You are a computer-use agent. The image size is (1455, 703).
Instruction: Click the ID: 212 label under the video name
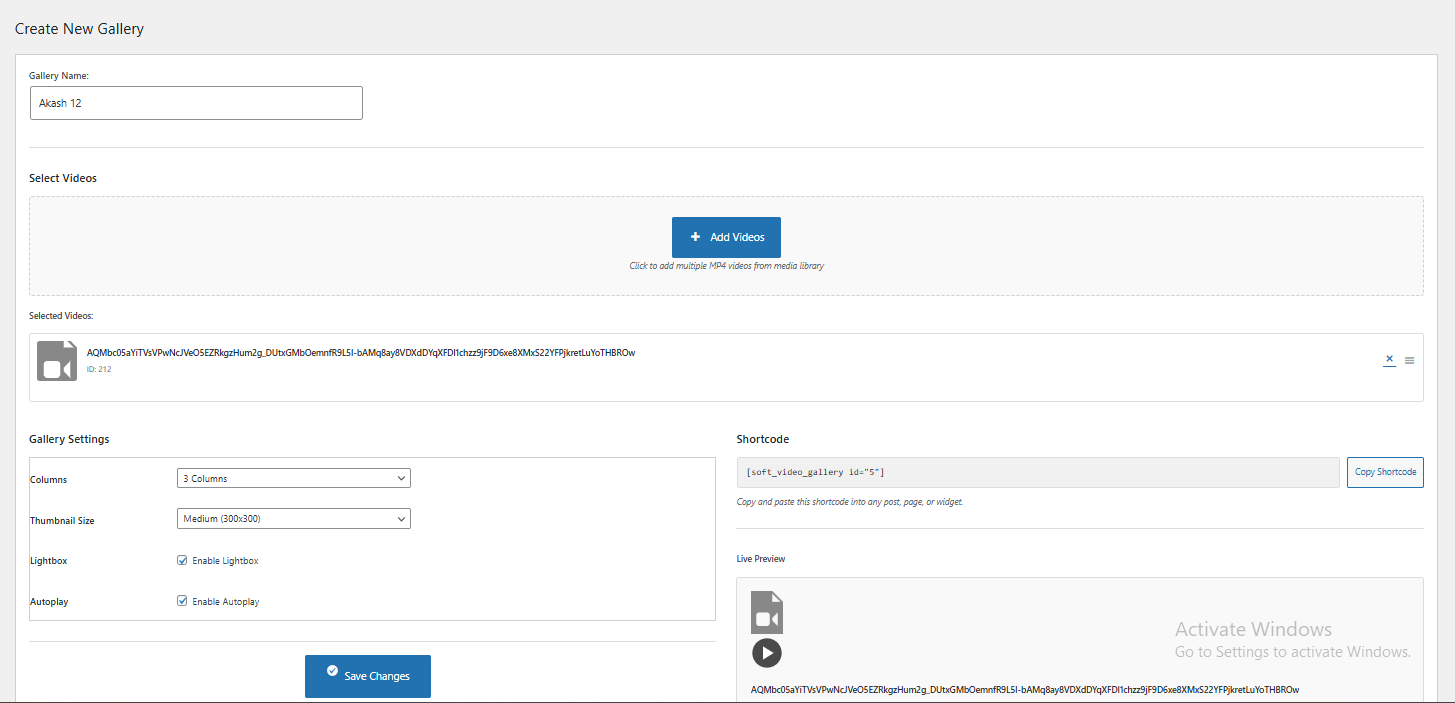click(98, 370)
